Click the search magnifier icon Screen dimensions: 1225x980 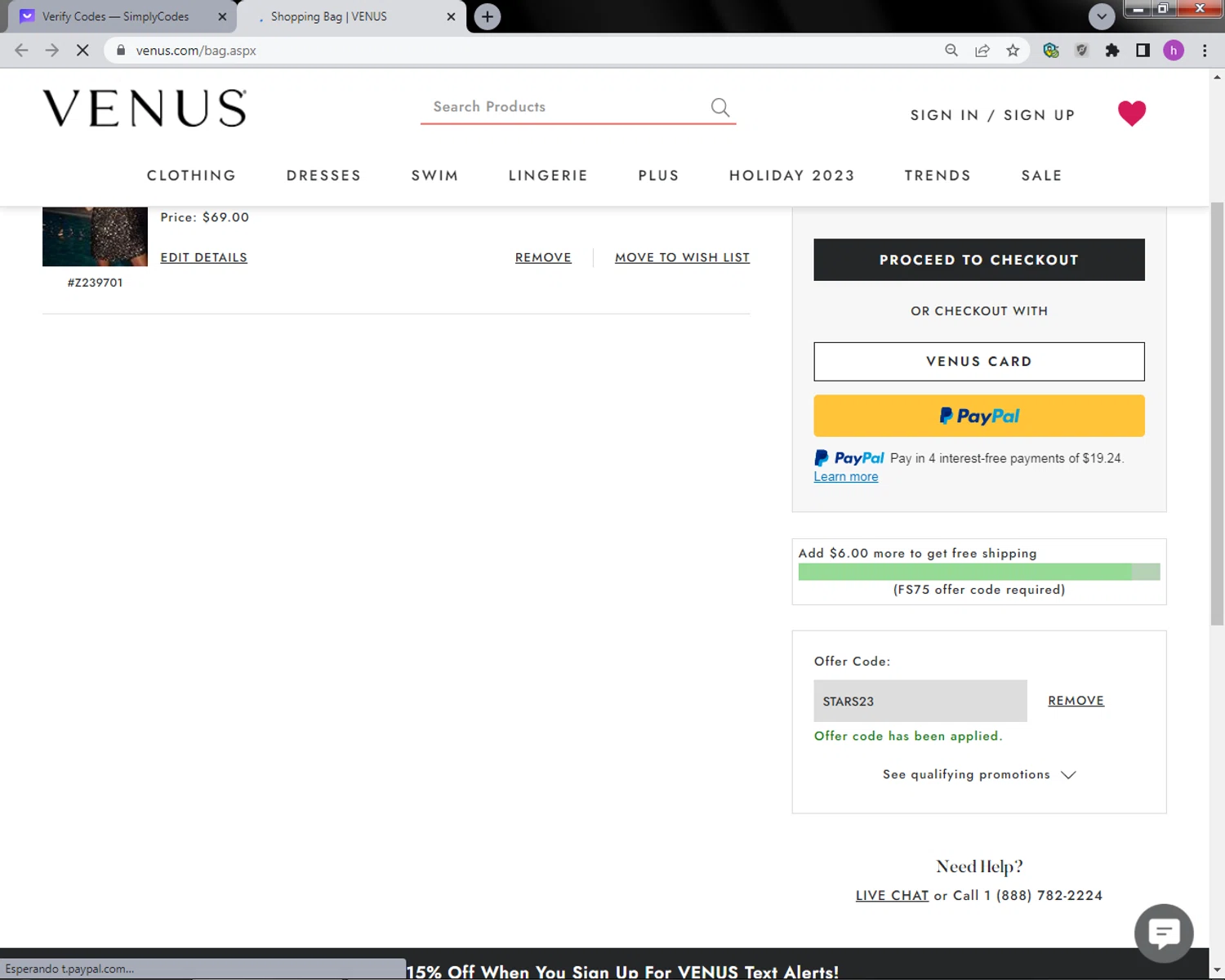coord(719,107)
